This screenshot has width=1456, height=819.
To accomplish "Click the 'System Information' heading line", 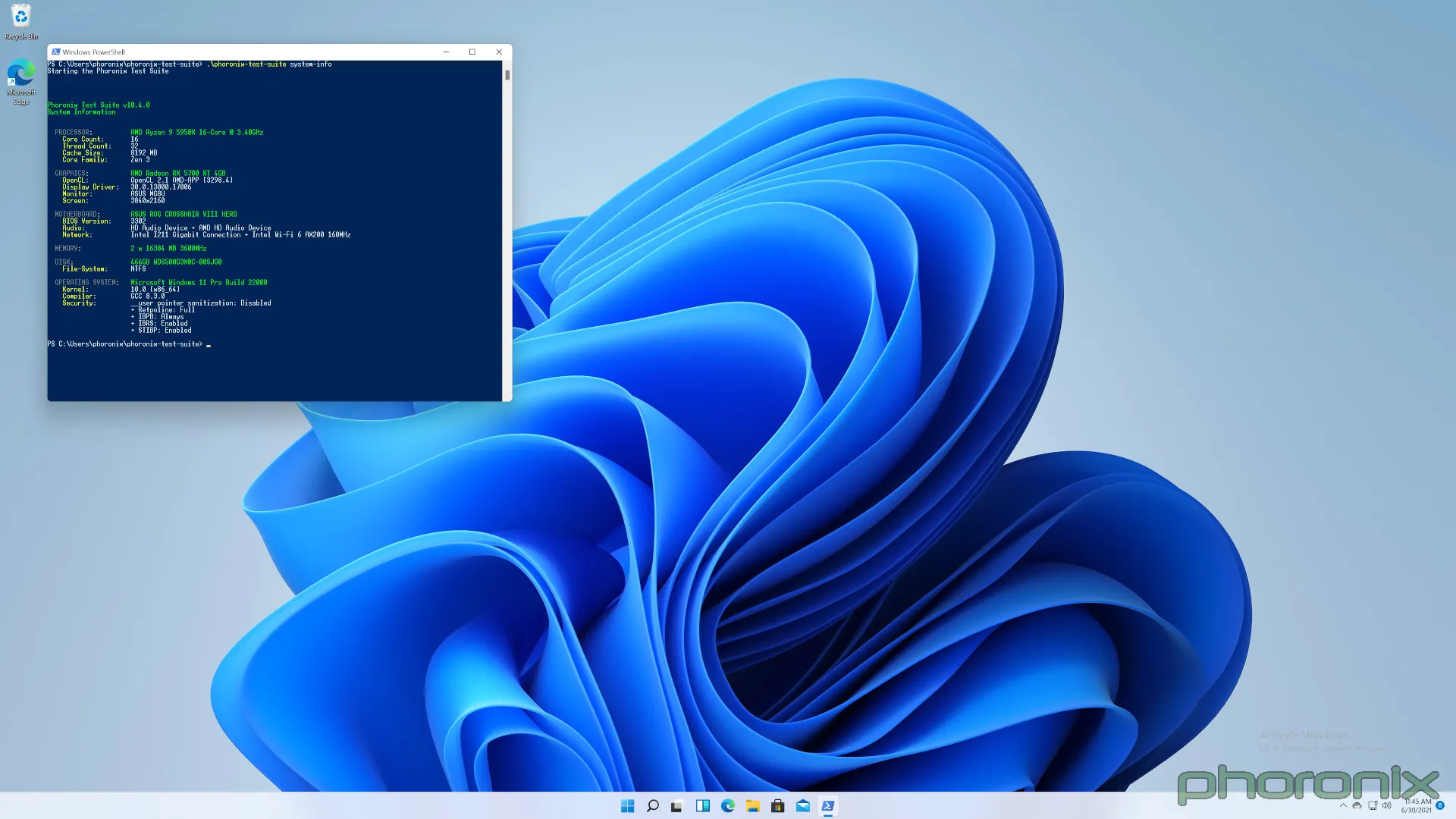I will [81, 112].
